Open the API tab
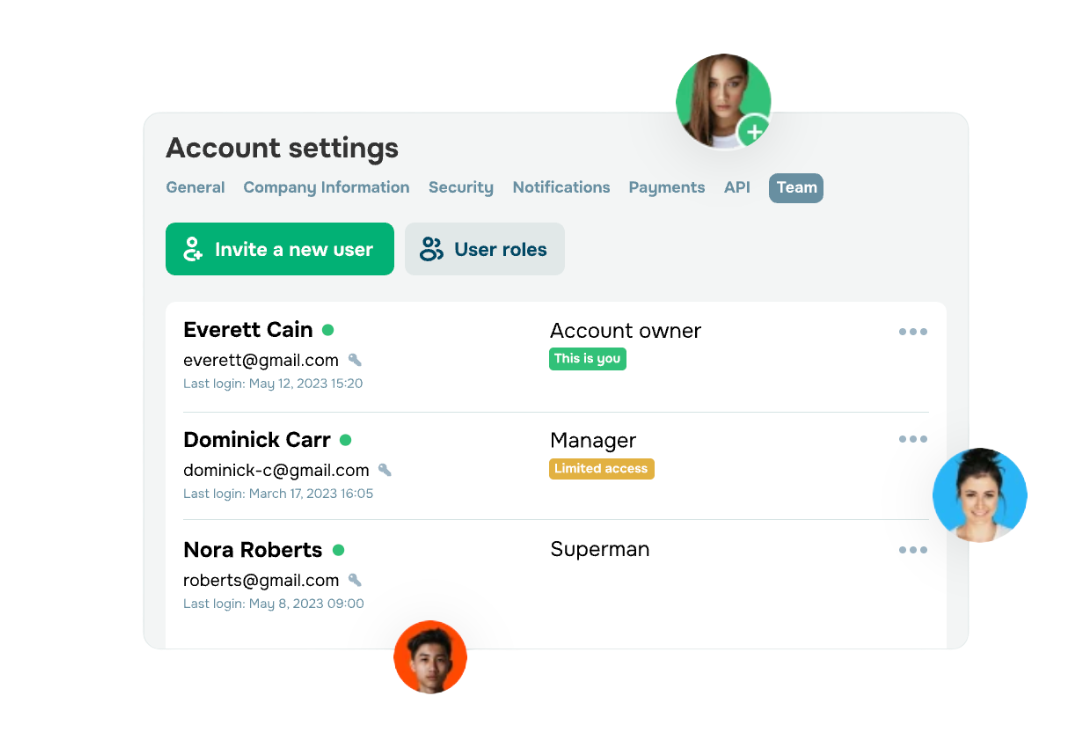The image size is (1073, 740). (x=737, y=187)
